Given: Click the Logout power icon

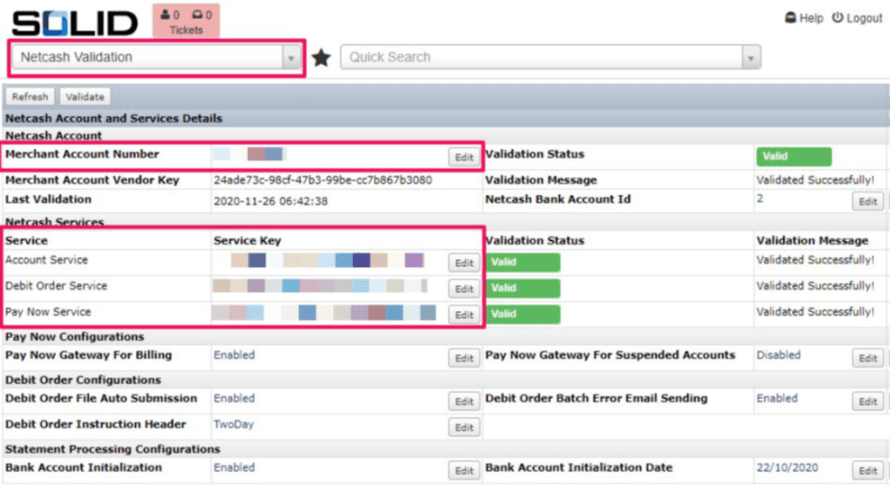Looking at the screenshot, I should tap(838, 18).
